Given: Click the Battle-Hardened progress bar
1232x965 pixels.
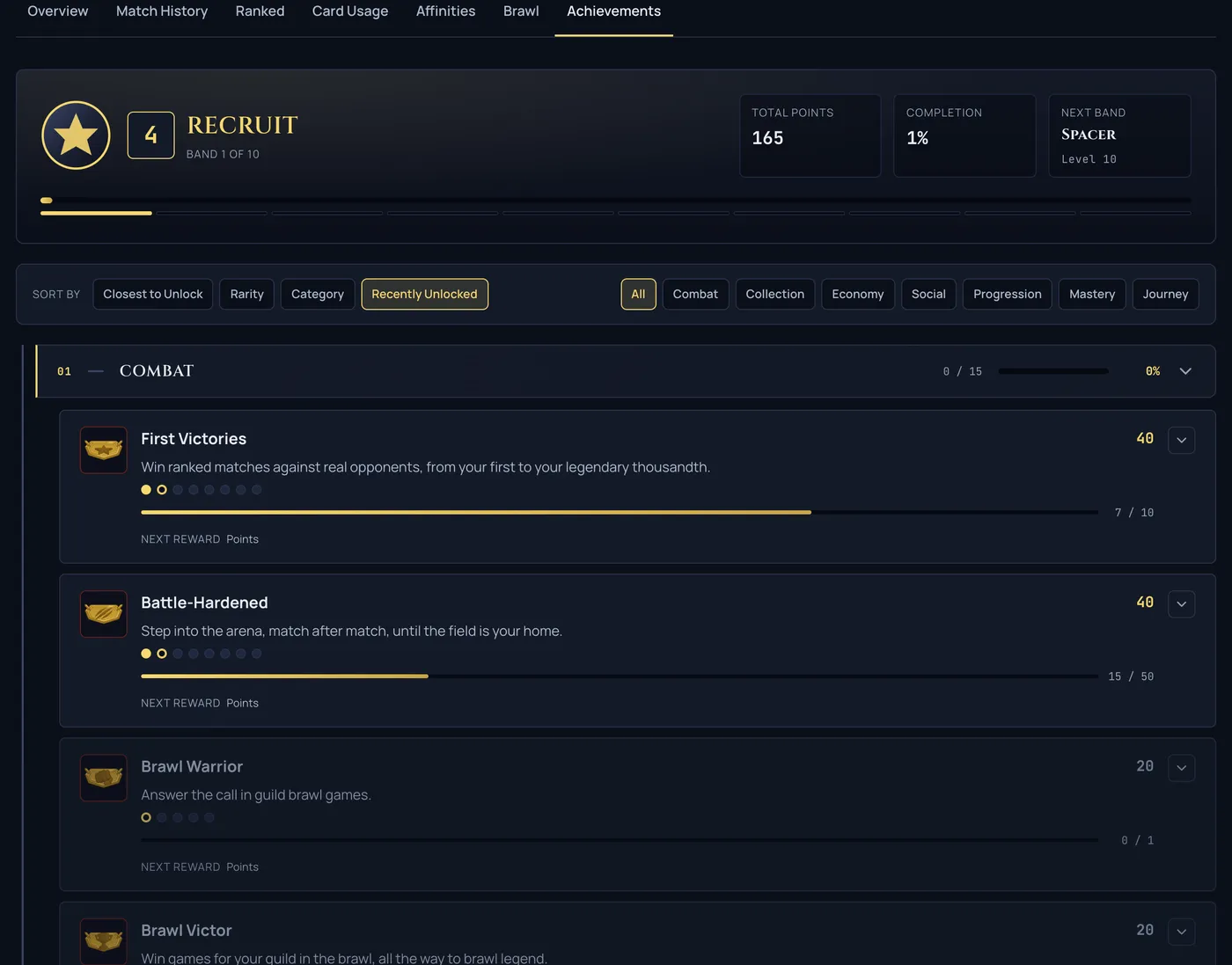Looking at the screenshot, I should click(620, 676).
